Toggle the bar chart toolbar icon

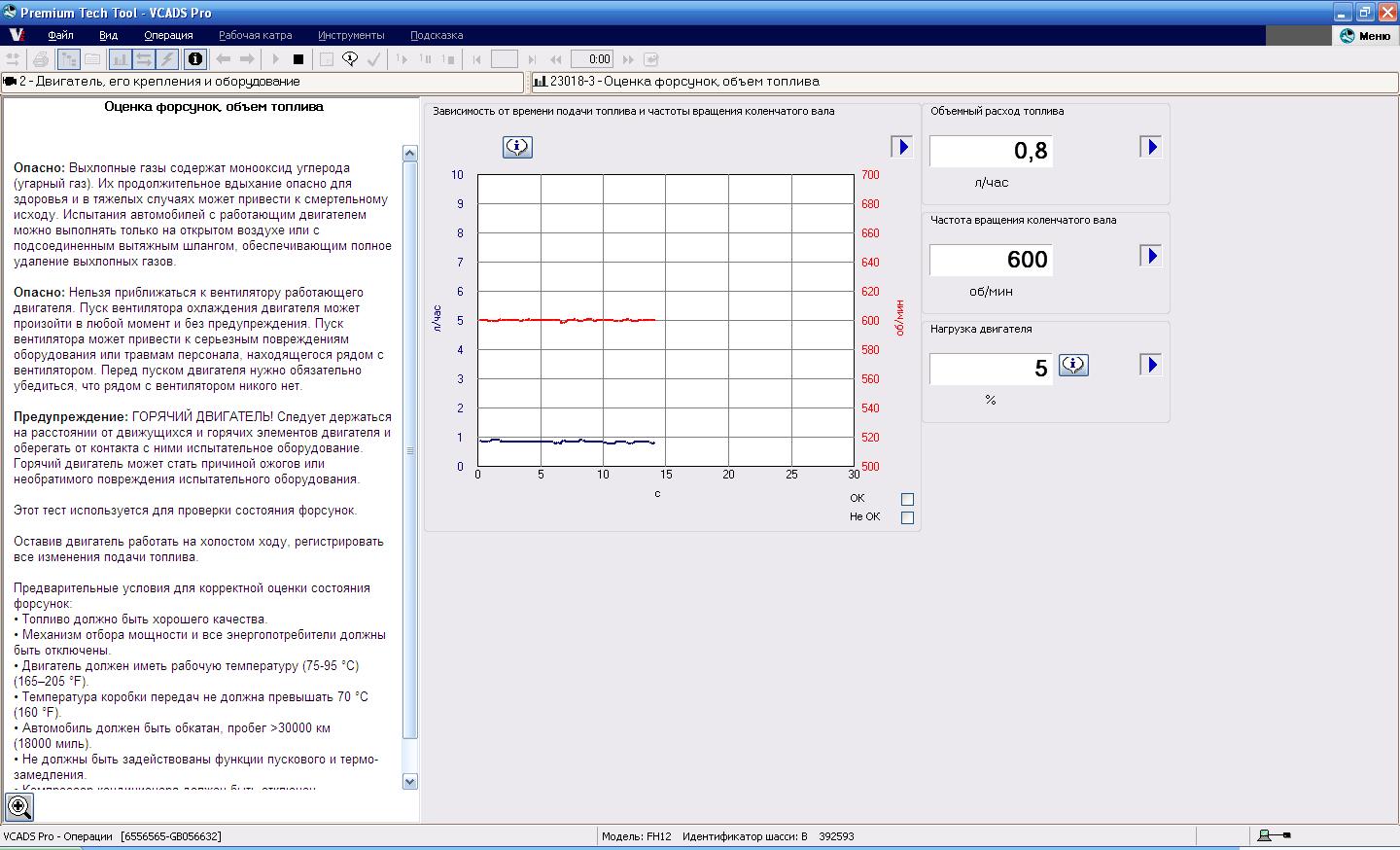point(120,59)
